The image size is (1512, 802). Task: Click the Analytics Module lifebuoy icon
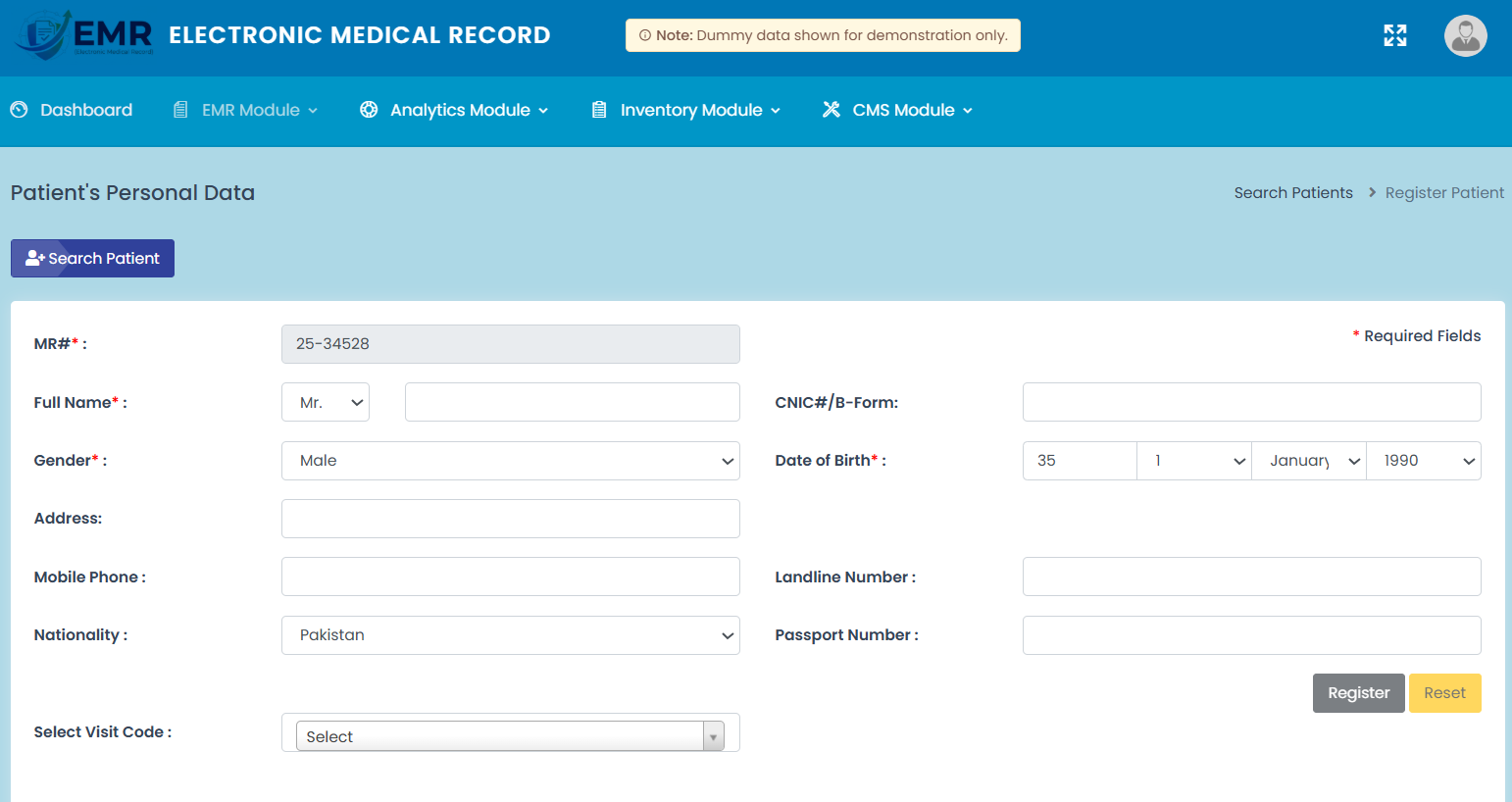369,110
